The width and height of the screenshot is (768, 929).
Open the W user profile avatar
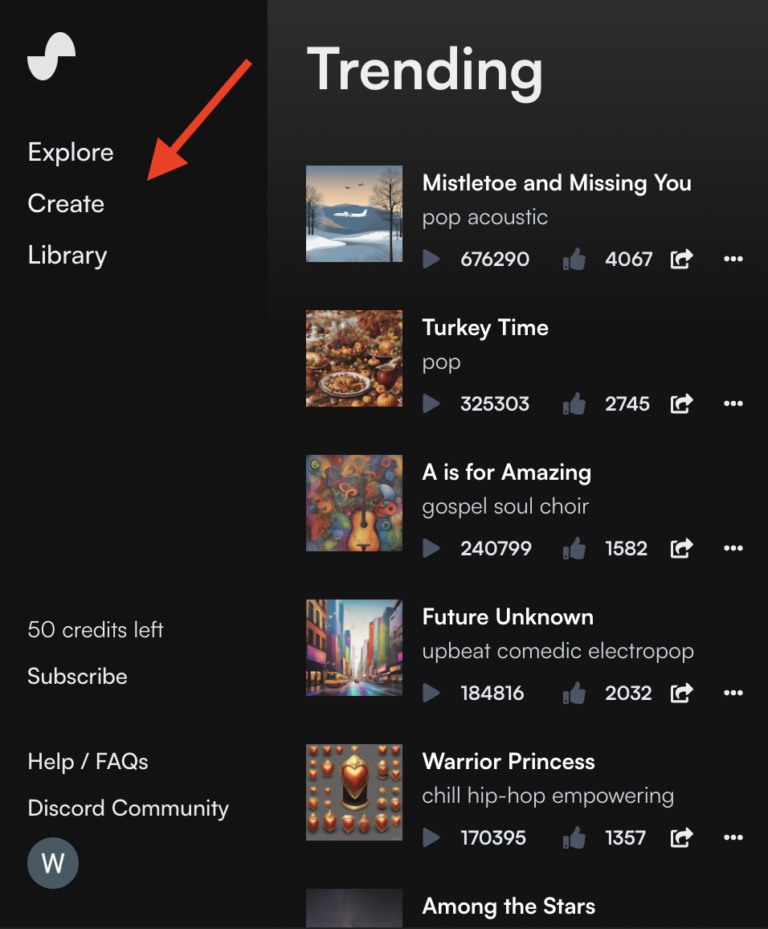tap(53, 863)
